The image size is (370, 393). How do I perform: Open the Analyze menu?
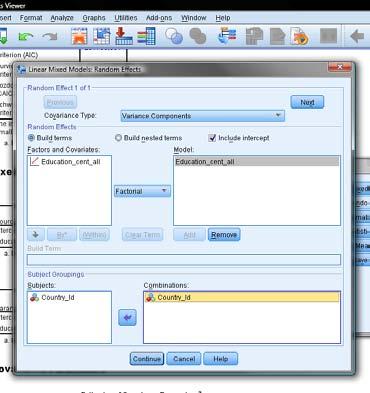(62, 18)
